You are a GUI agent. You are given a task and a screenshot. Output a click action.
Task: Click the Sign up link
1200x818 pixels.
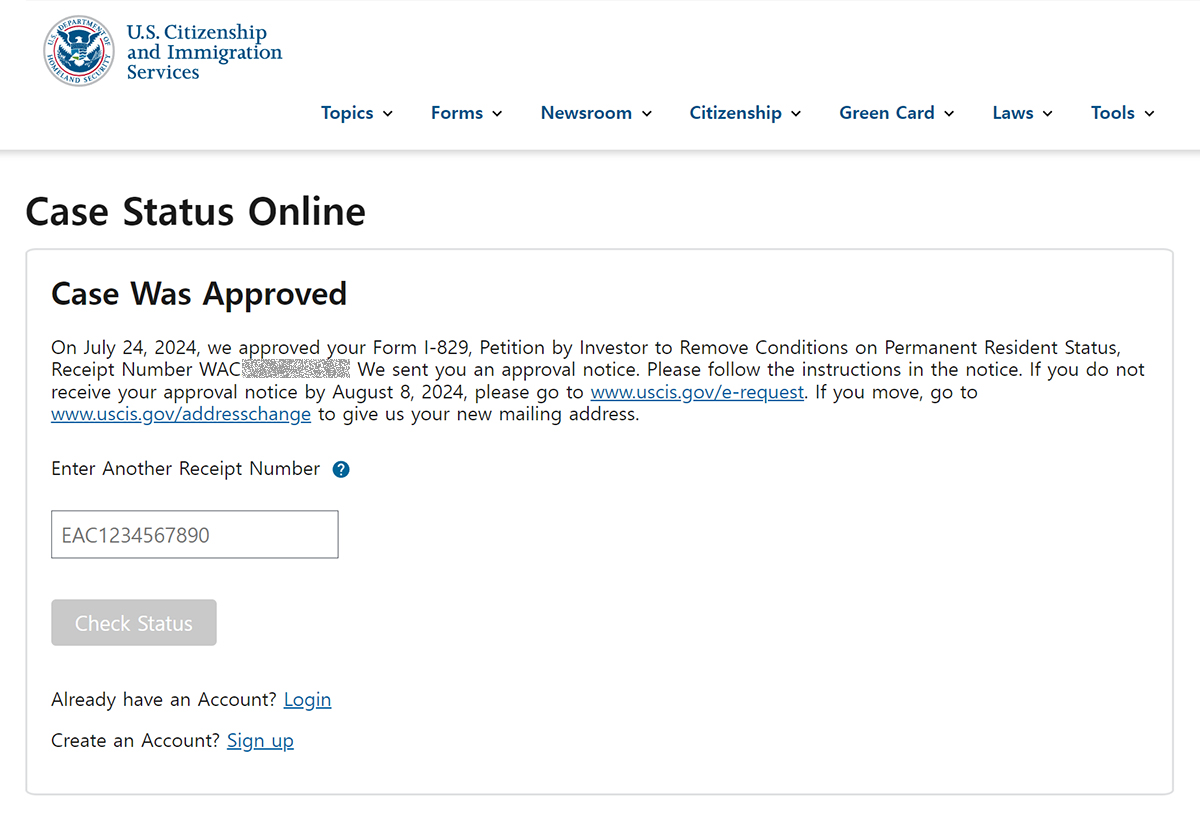click(260, 741)
